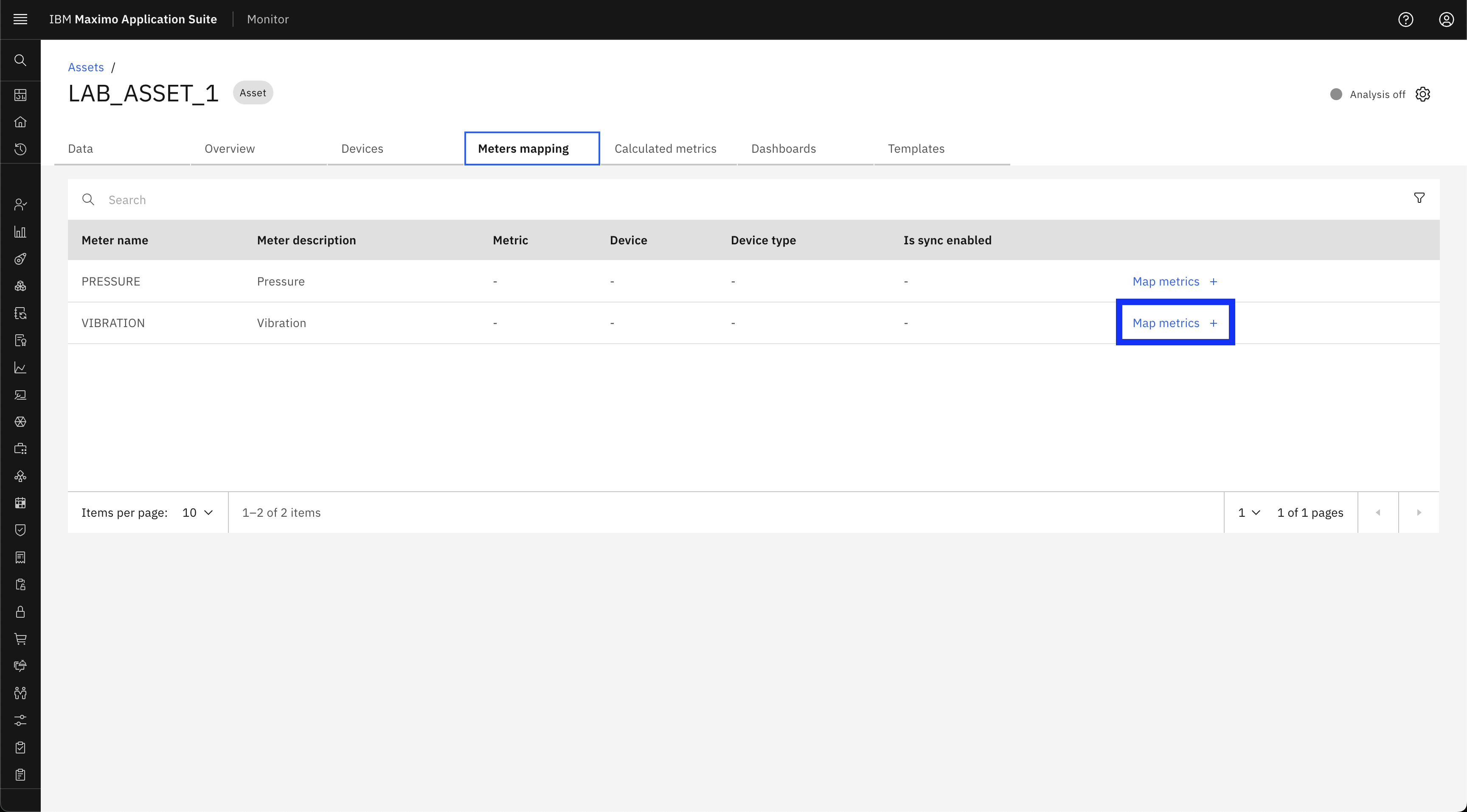Click the Vibration description cell

281,323
